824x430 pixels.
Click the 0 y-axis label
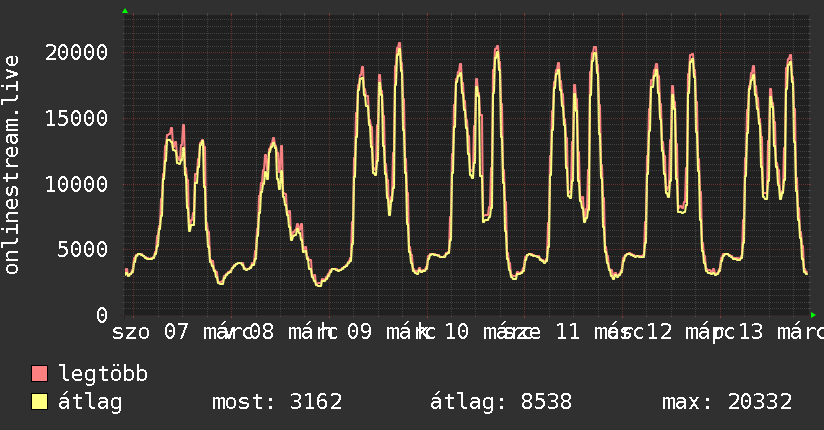(102, 315)
